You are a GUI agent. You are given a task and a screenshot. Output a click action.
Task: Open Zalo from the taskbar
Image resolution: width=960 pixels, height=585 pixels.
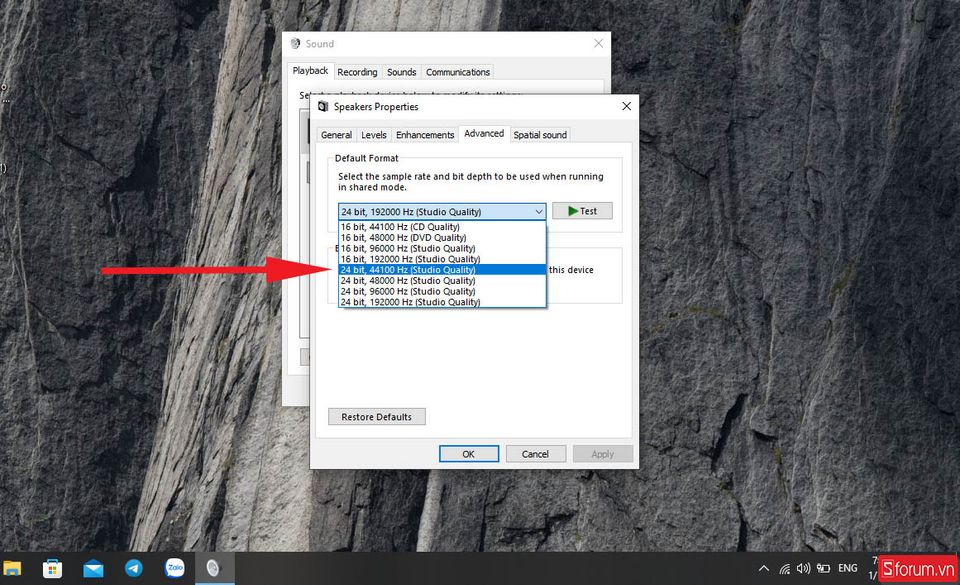tap(173, 568)
